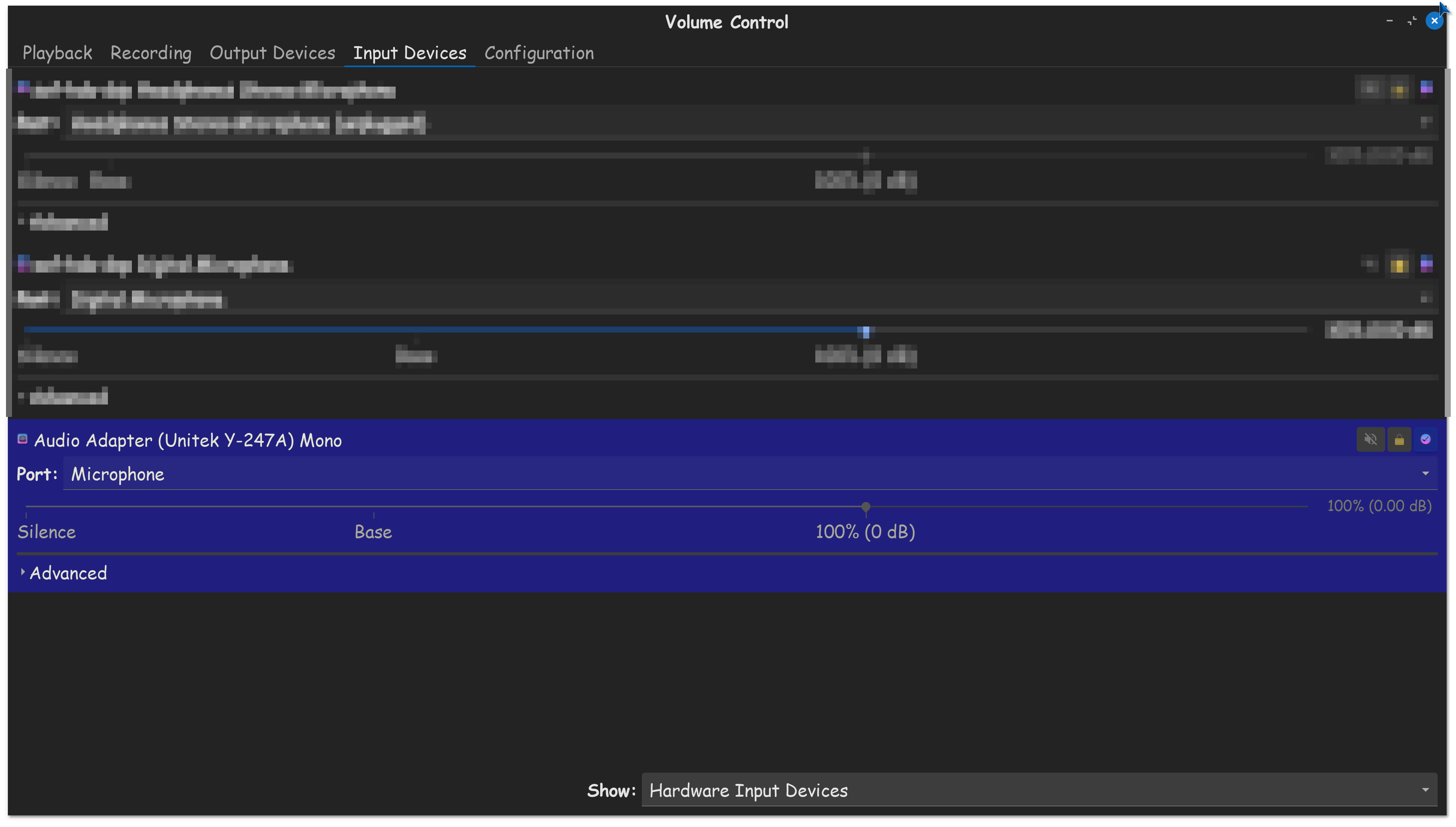The height and width of the screenshot is (827, 1456).
Task: Click Unitek volume slider handle at 100%
Action: coord(865,506)
